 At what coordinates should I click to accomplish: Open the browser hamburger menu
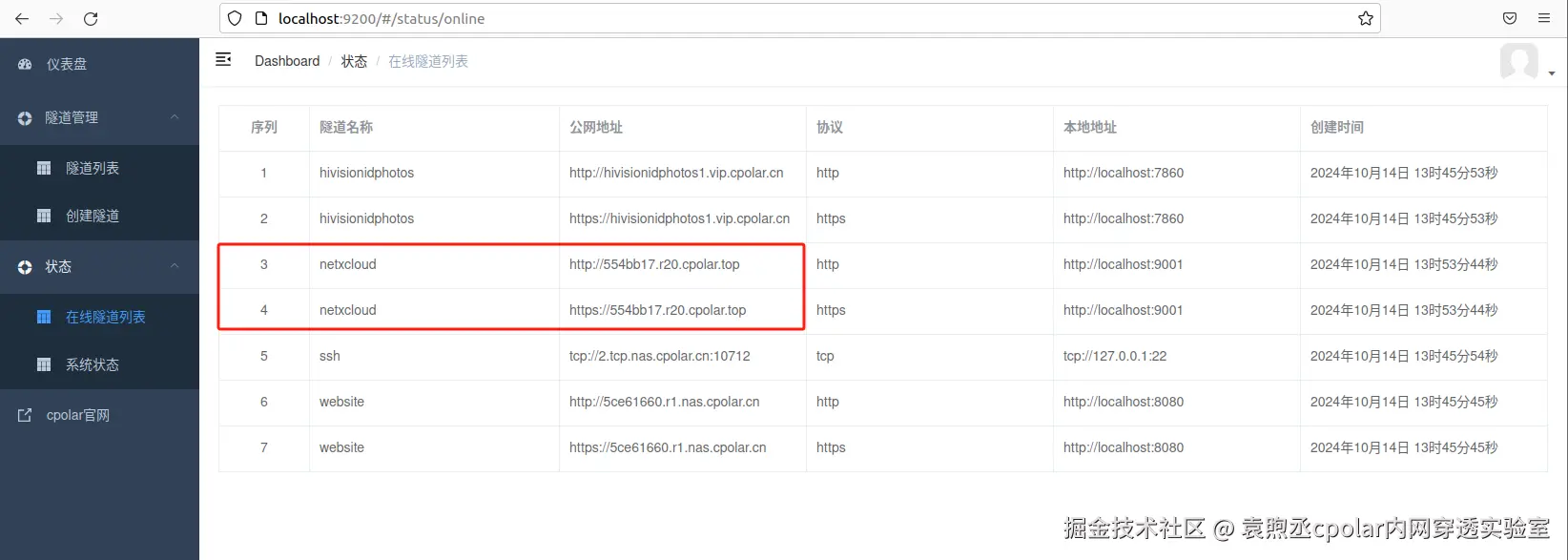point(1544,18)
